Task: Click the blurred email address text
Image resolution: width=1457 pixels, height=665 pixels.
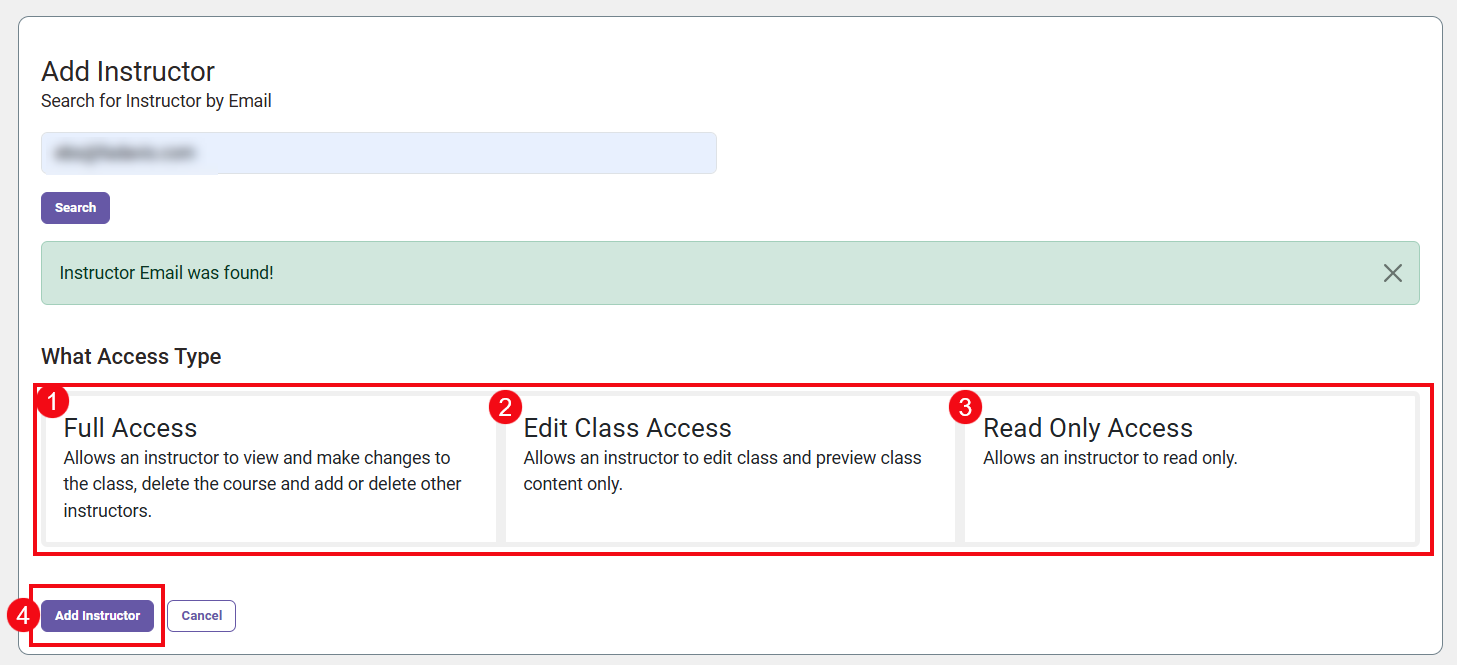Action: click(x=124, y=153)
